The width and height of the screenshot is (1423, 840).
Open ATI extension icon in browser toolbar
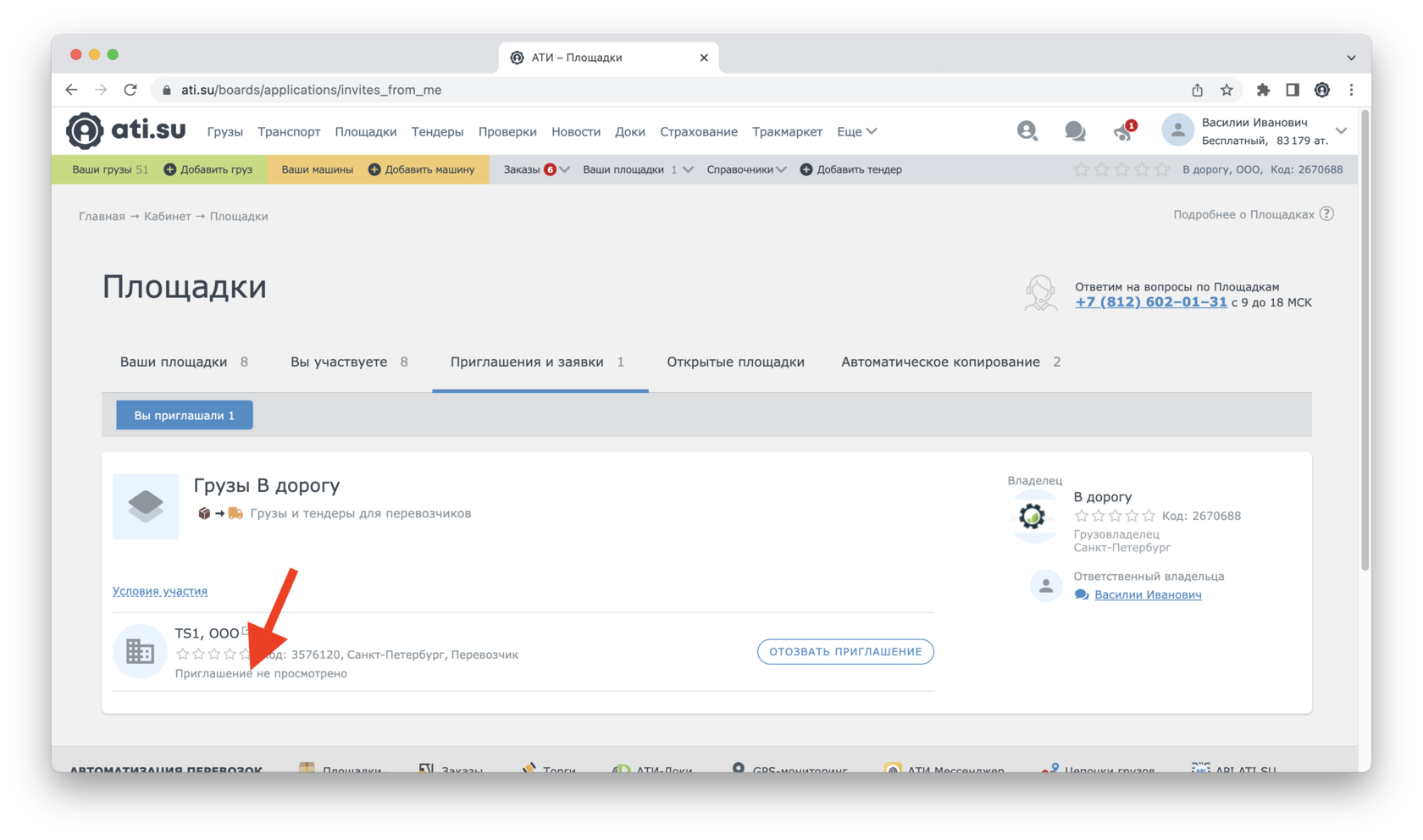[x=1322, y=90]
